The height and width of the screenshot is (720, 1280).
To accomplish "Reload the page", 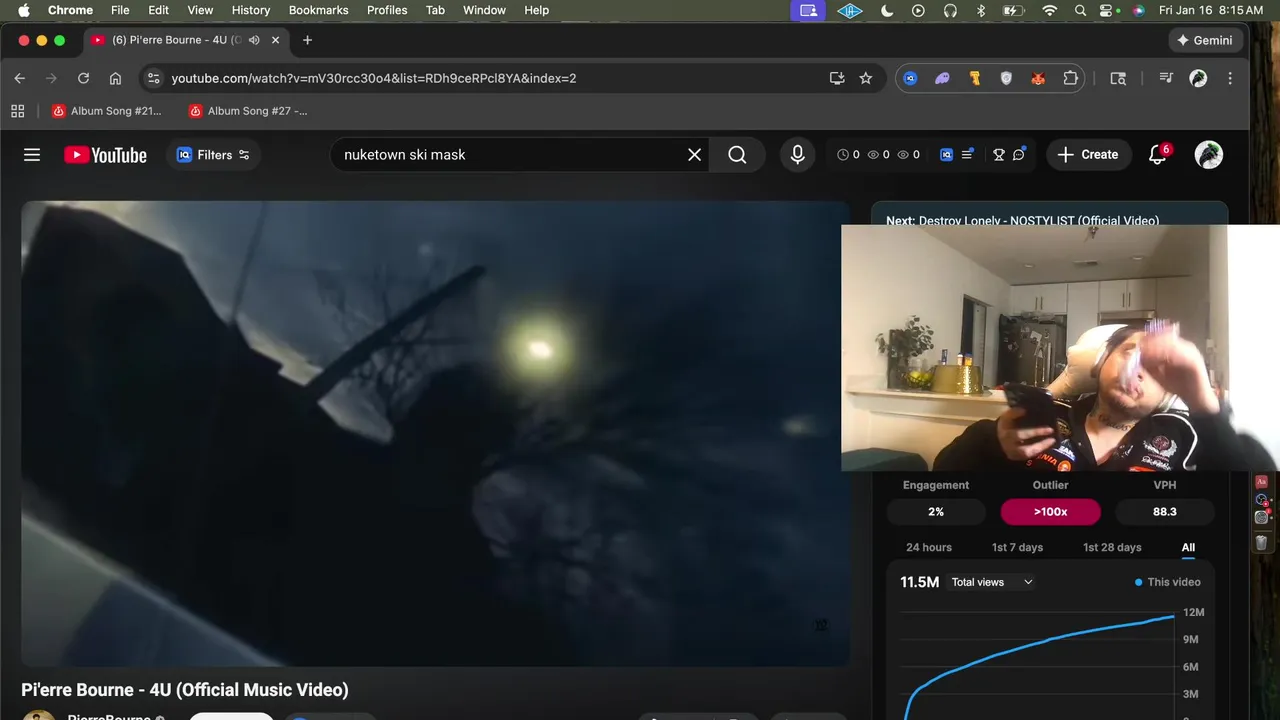I will tap(83, 78).
